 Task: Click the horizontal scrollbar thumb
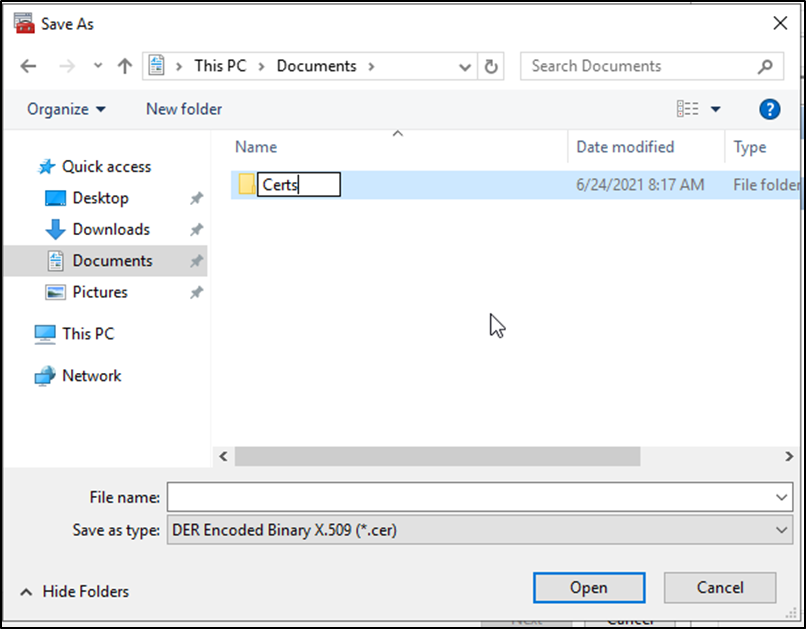point(437,456)
